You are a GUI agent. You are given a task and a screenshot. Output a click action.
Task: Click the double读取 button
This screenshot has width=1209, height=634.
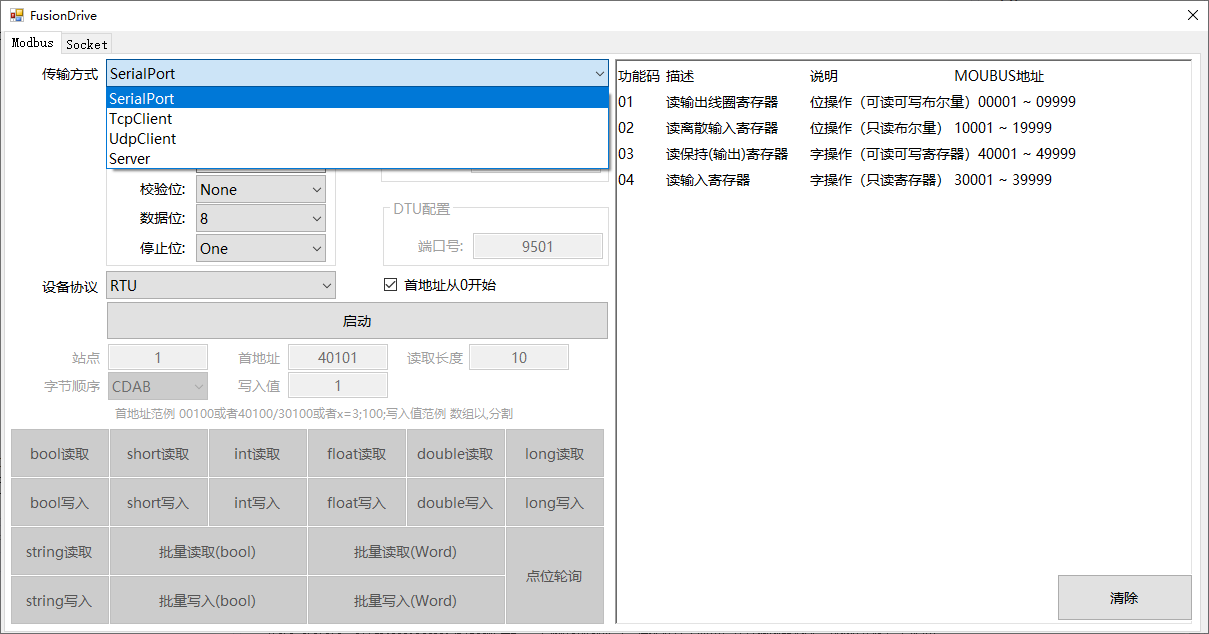(x=455, y=454)
